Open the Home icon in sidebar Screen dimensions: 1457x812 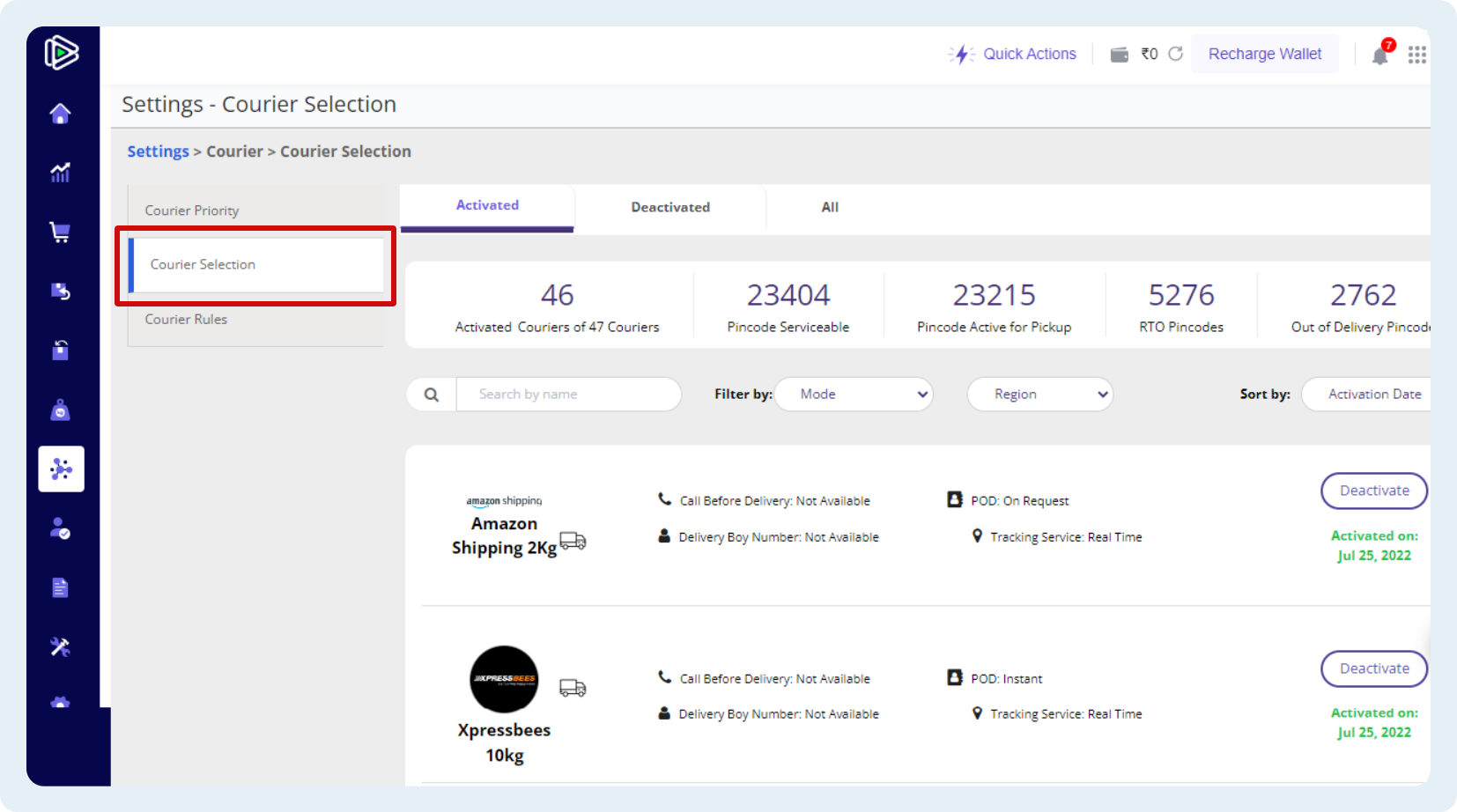pos(60,114)
